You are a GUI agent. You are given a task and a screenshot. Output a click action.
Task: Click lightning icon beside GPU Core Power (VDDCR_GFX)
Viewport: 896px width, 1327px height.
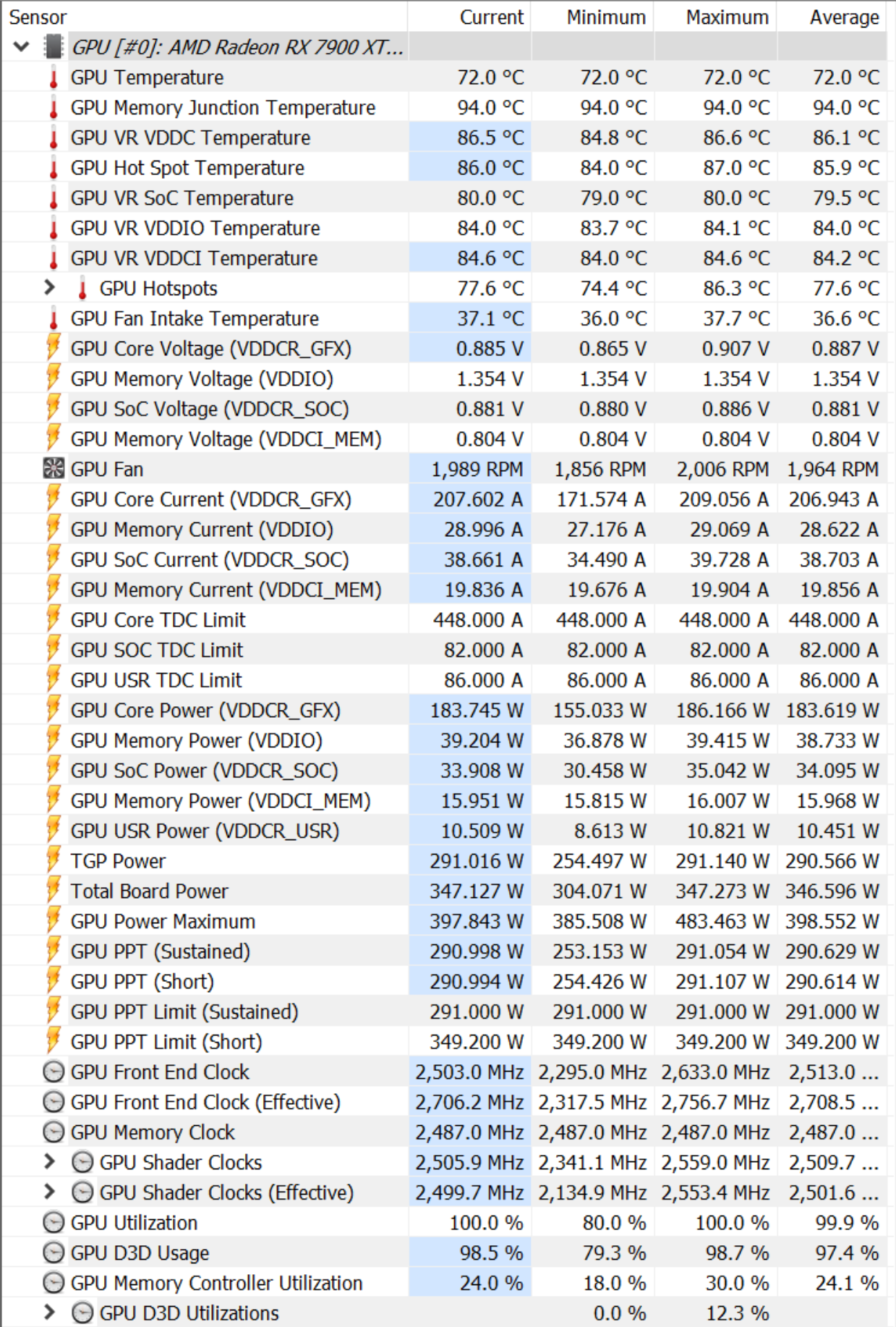point(54,711)
